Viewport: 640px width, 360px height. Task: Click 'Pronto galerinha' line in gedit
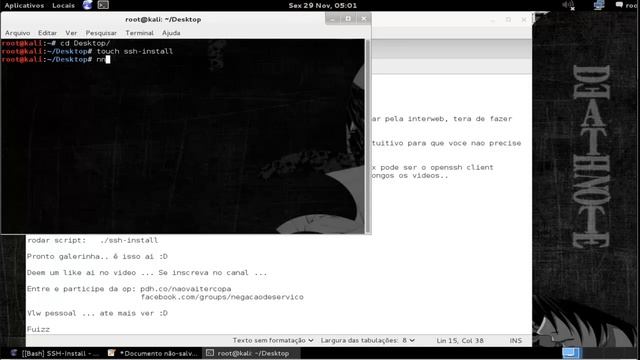(97, 257)
